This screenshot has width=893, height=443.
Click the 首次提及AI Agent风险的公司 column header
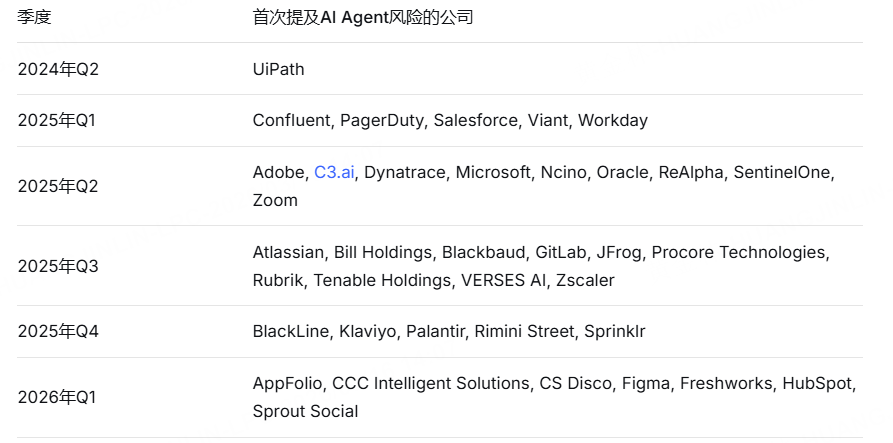(x=363, y=18)
